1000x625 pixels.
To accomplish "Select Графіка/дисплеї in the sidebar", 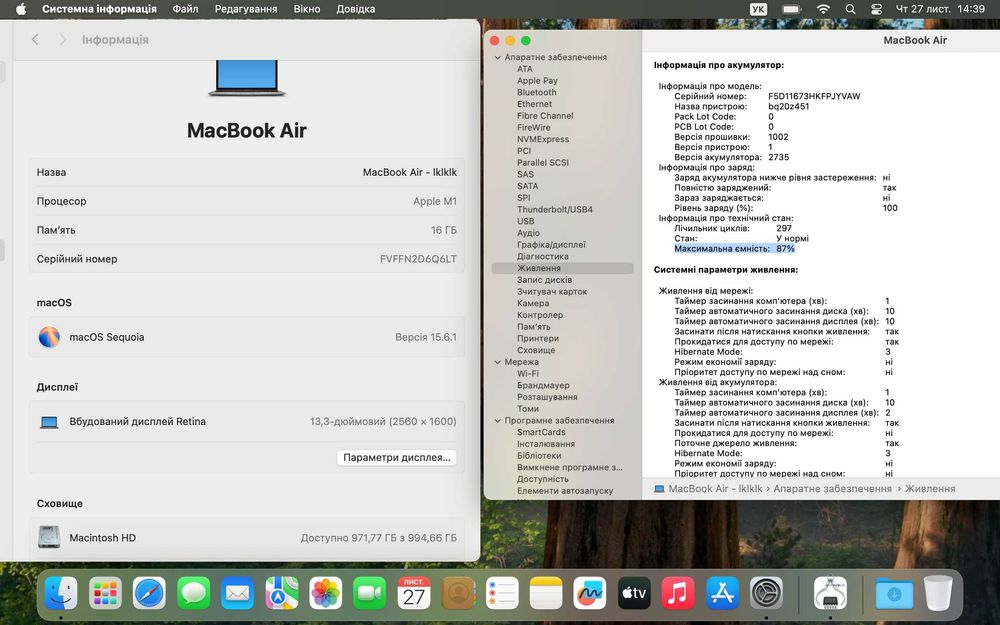I will coord(551,245).
